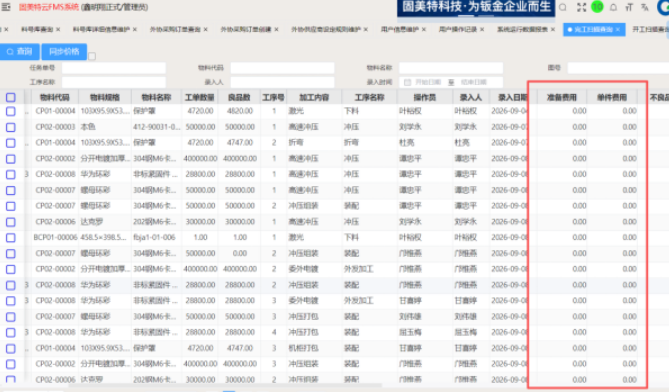Viewport: 669px width, 392px height.
Task: Close the 外协采购订单查询 tab
Action: (206, 29)
